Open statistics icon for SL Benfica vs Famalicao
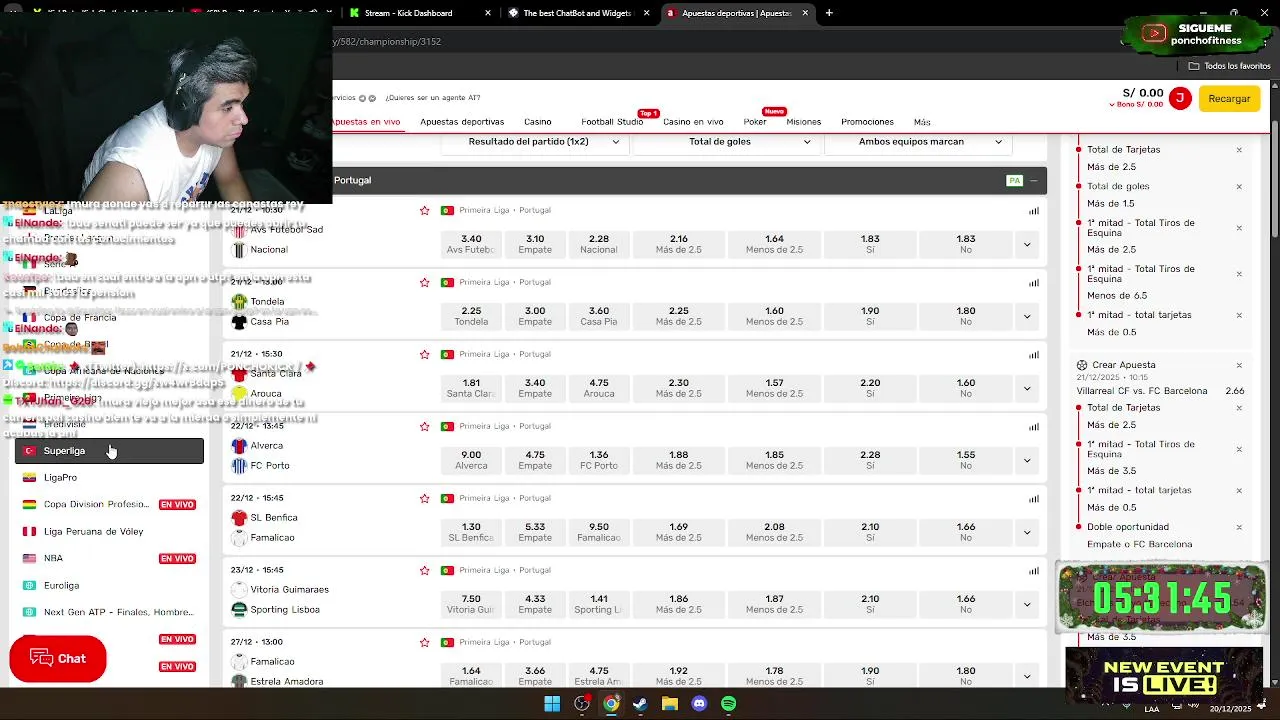This screenshot has width=1280, height=720. [x=1034, y=498]
